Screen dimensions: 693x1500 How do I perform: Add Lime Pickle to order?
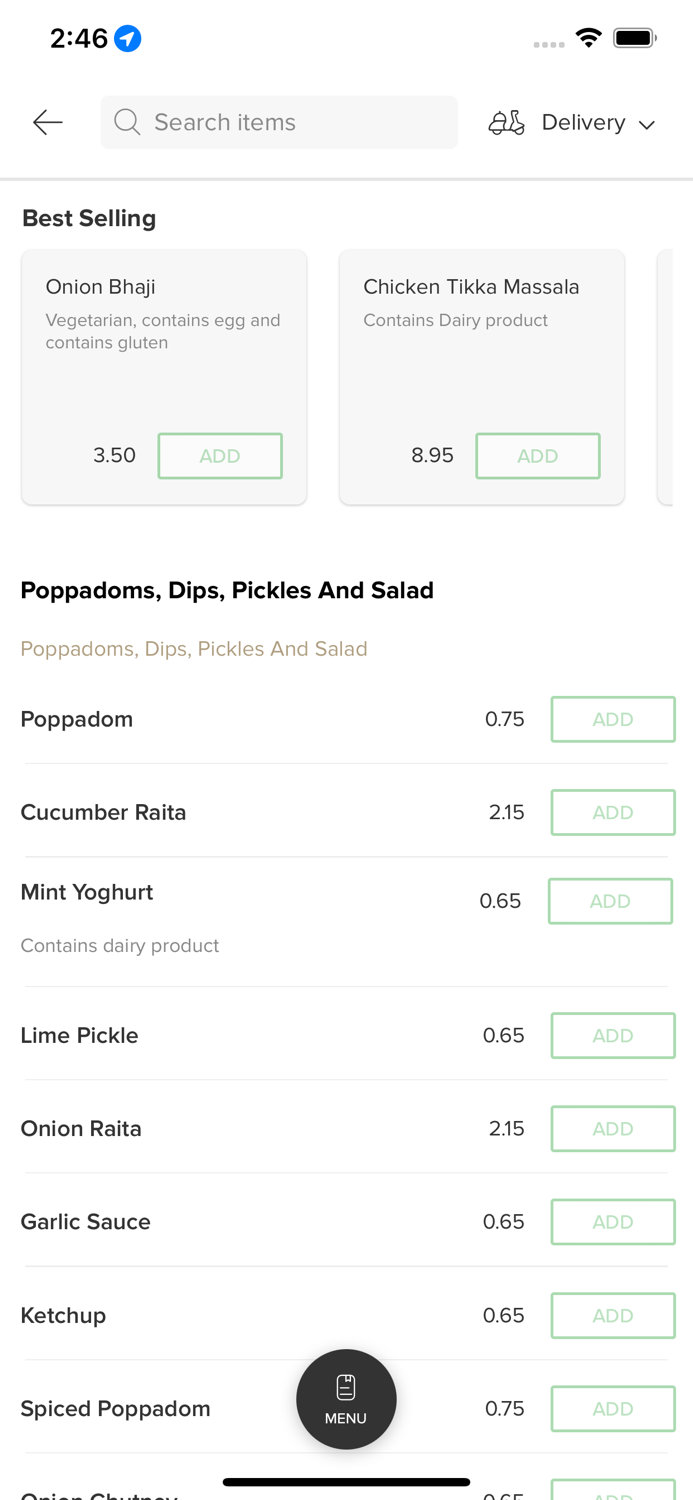[613, 1035]
